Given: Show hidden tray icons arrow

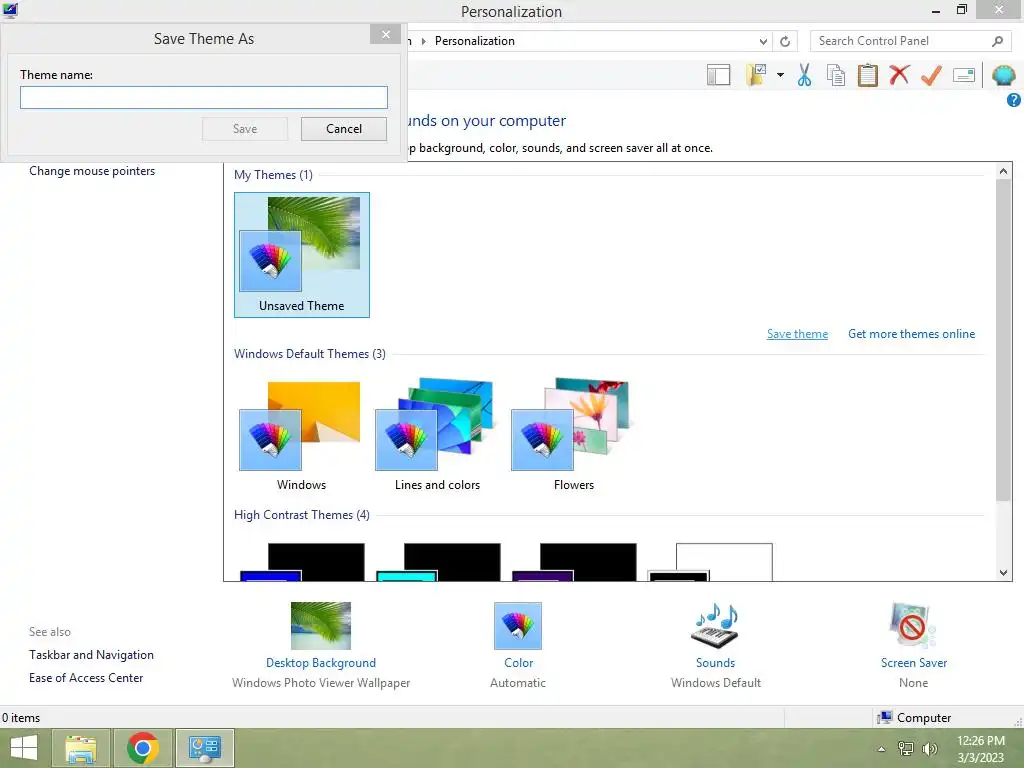Looking at the screenshot, I should 882,749.
